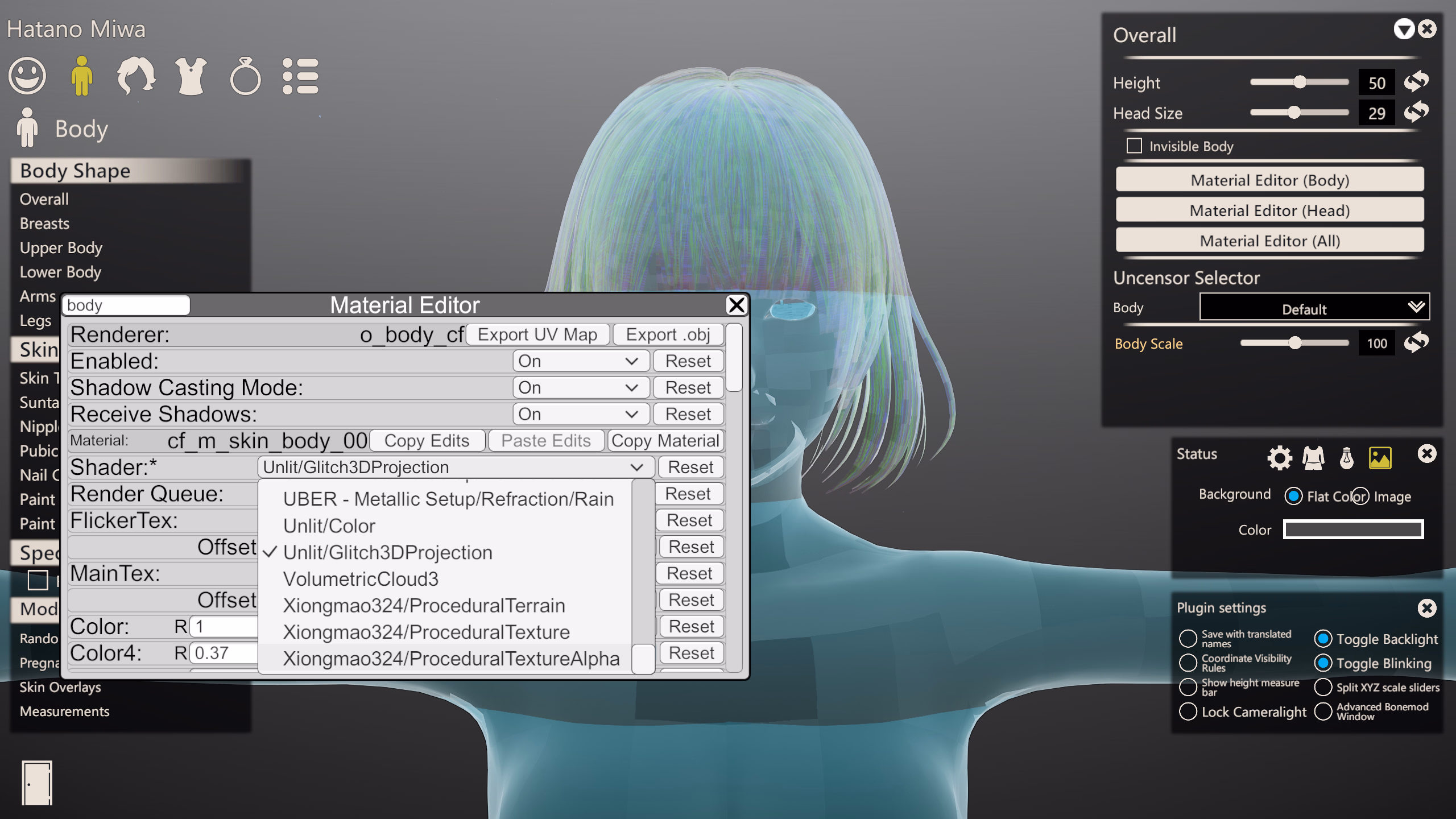Turn off Toggle Blinking option

click(x=1323, y=663)
